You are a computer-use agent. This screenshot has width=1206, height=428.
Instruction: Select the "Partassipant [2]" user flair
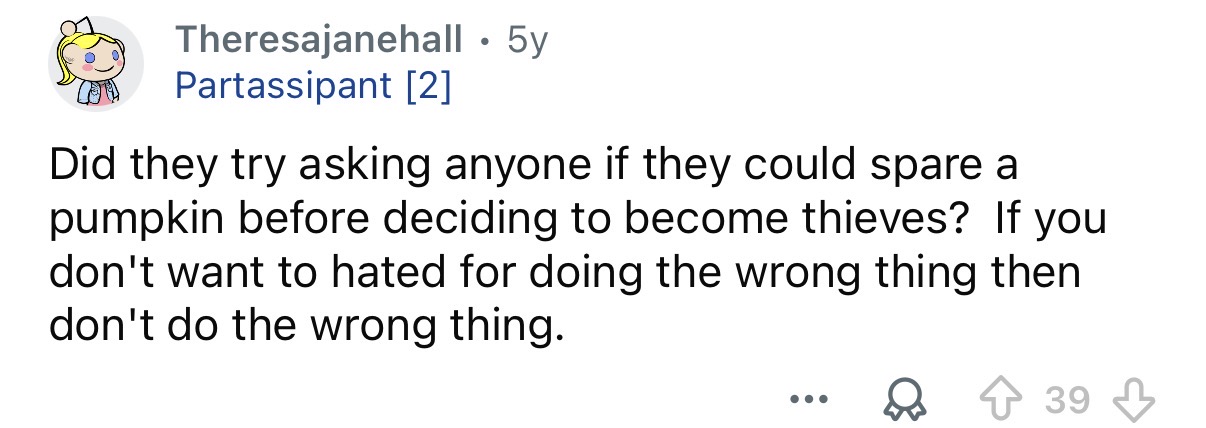pos(313,87)
